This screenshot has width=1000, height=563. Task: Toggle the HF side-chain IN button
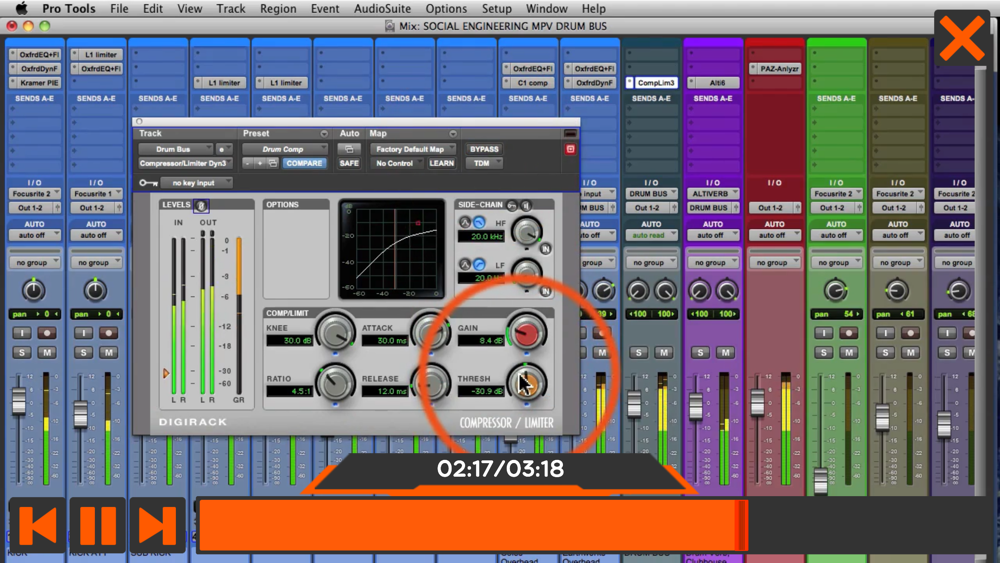point(545,249)
